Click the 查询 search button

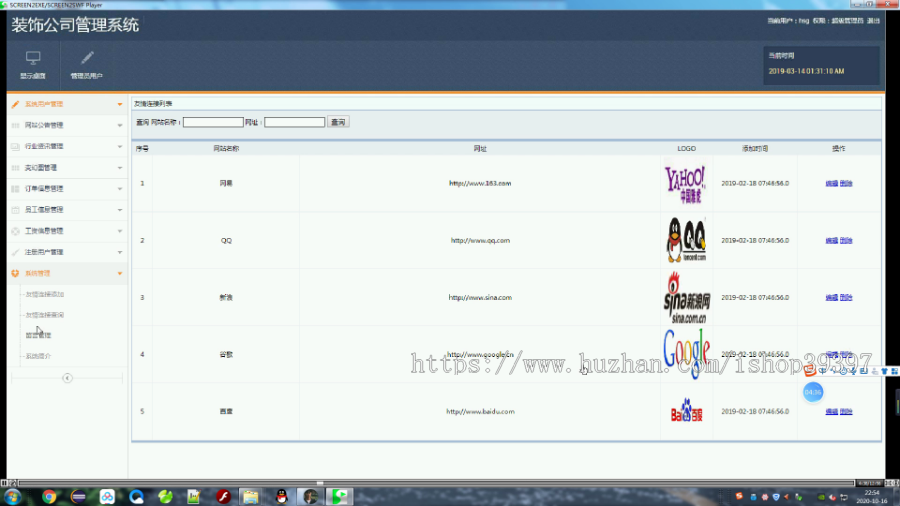tap(338, 122)
